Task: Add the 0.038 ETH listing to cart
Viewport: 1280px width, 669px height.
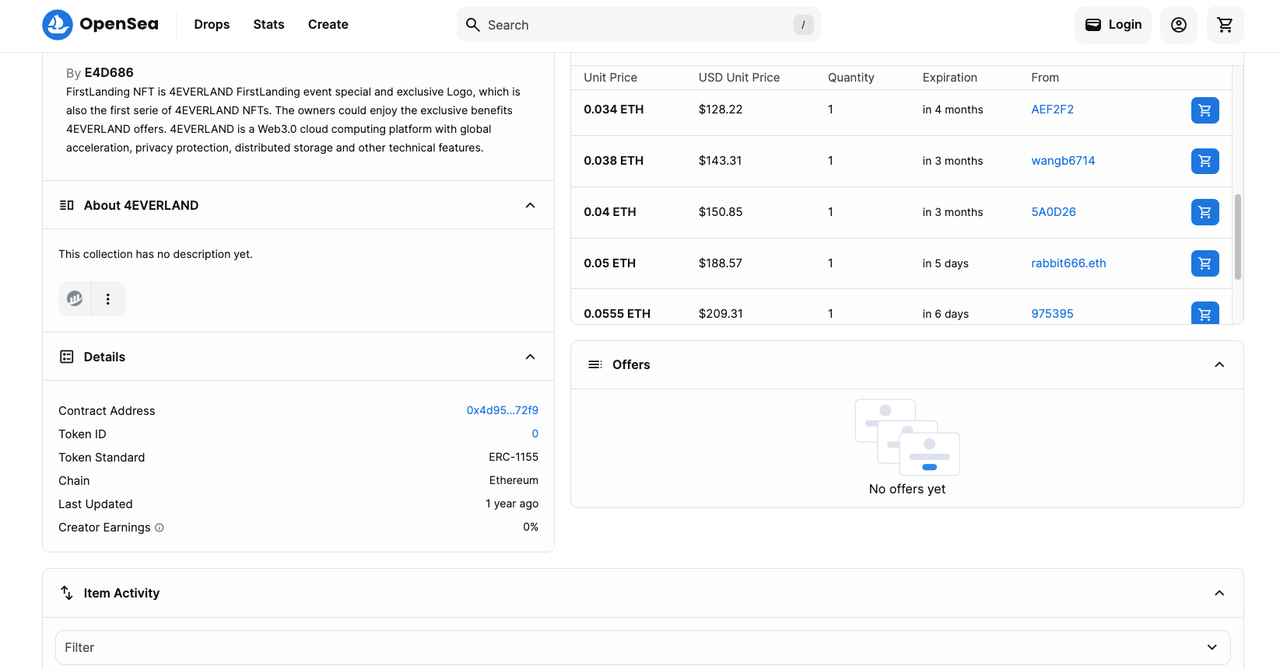Action: point(1205,161)
